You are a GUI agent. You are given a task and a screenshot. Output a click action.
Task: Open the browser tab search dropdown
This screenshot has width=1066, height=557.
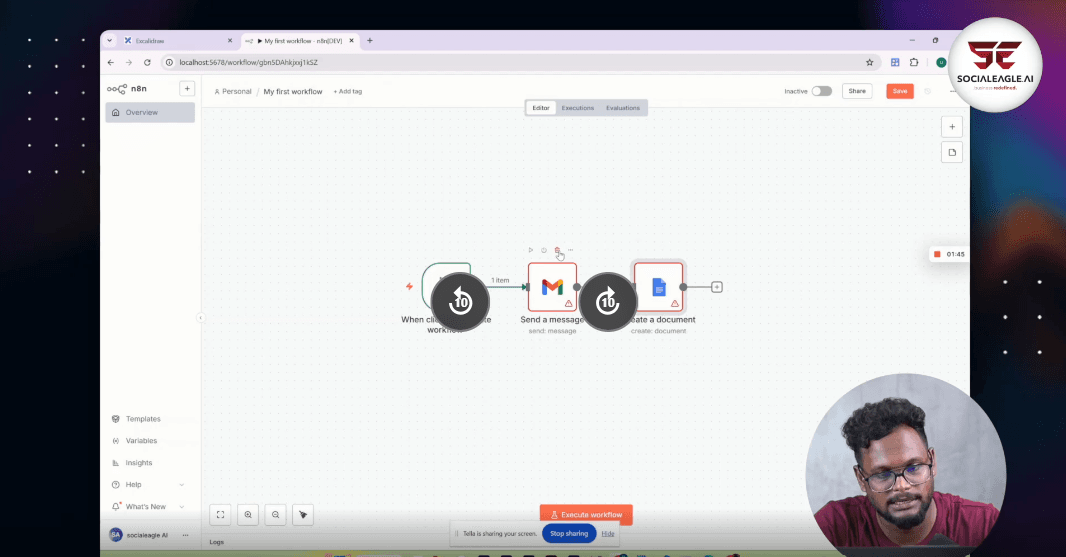coord(109,41)
